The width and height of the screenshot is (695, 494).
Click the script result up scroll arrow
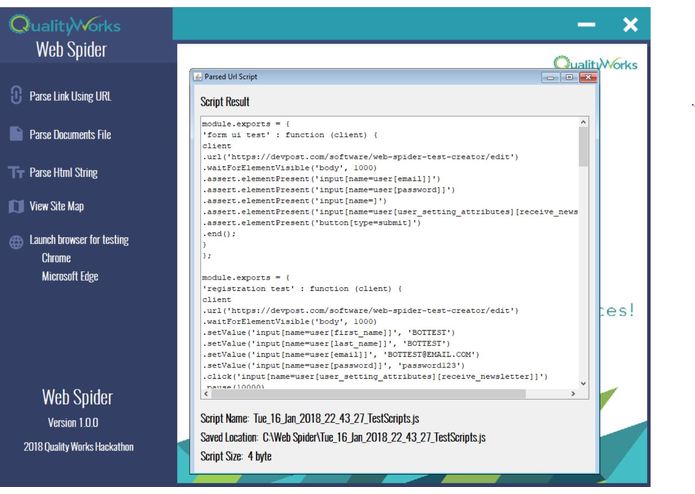tap(583, 122)
